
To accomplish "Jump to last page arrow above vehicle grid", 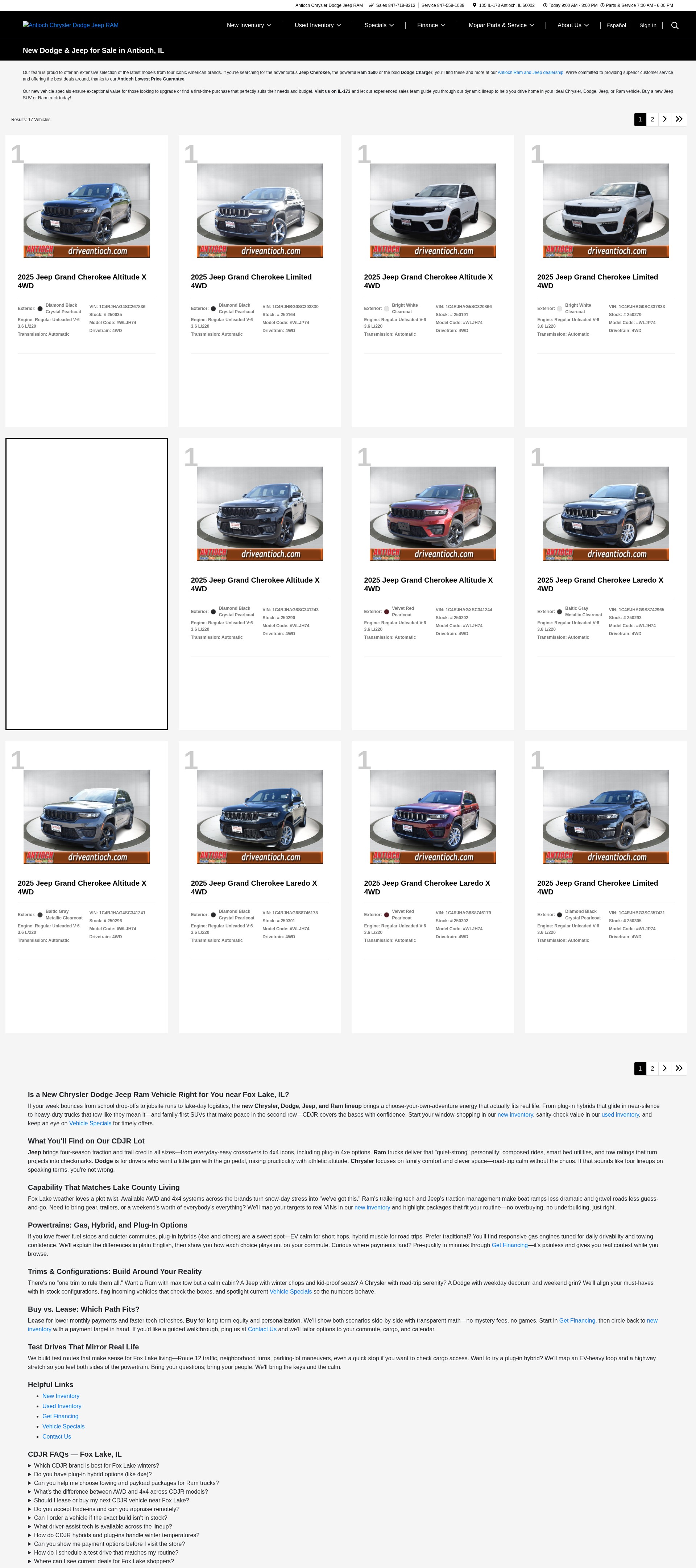I will tap(679, 119).
